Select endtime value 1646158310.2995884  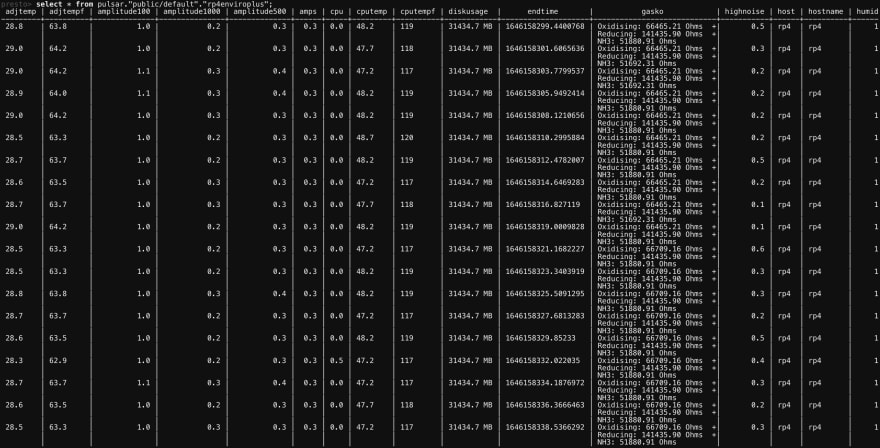(x=545, y=138)
